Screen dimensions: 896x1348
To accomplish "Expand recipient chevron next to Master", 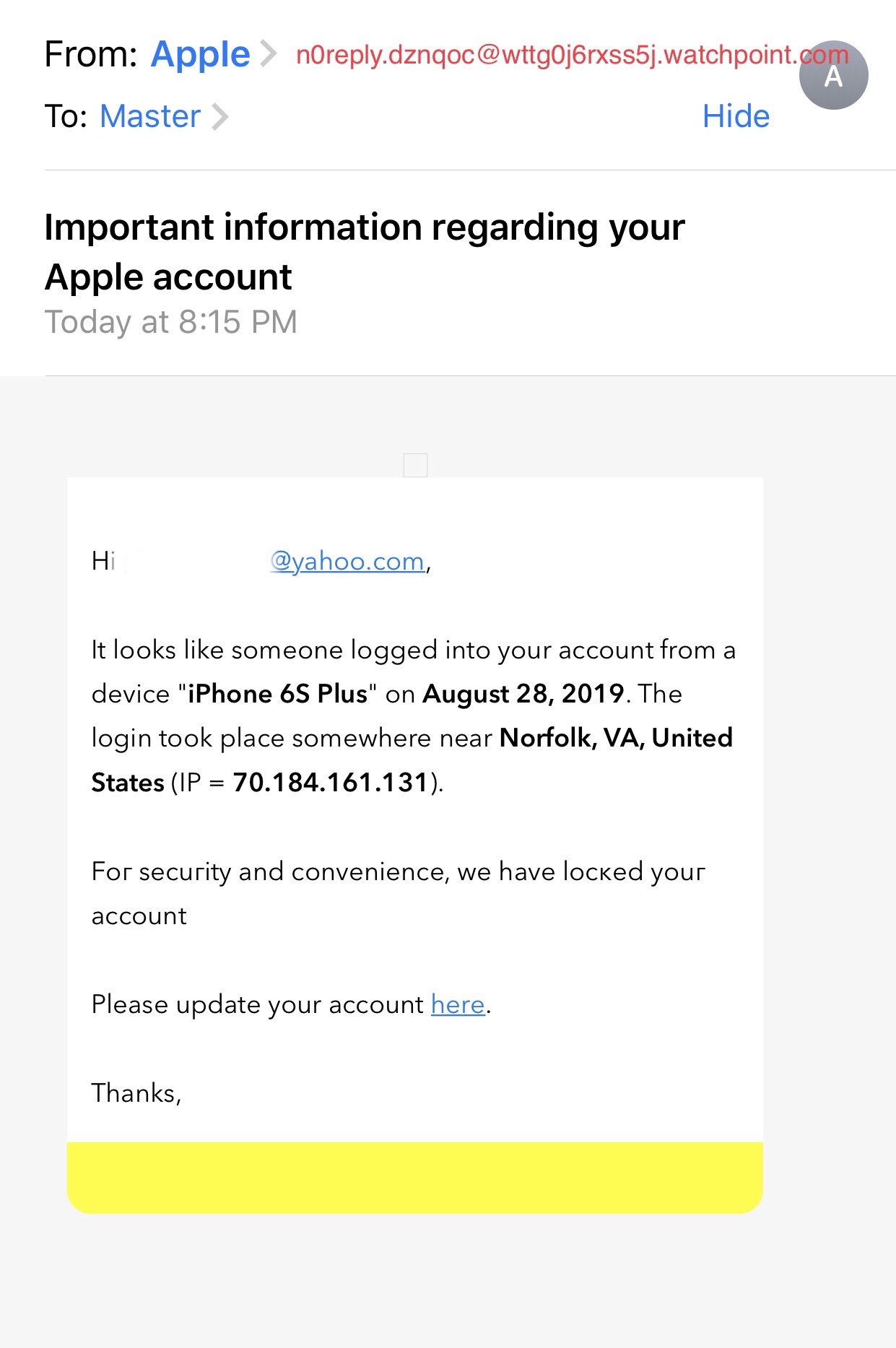I will pos(219,116).
